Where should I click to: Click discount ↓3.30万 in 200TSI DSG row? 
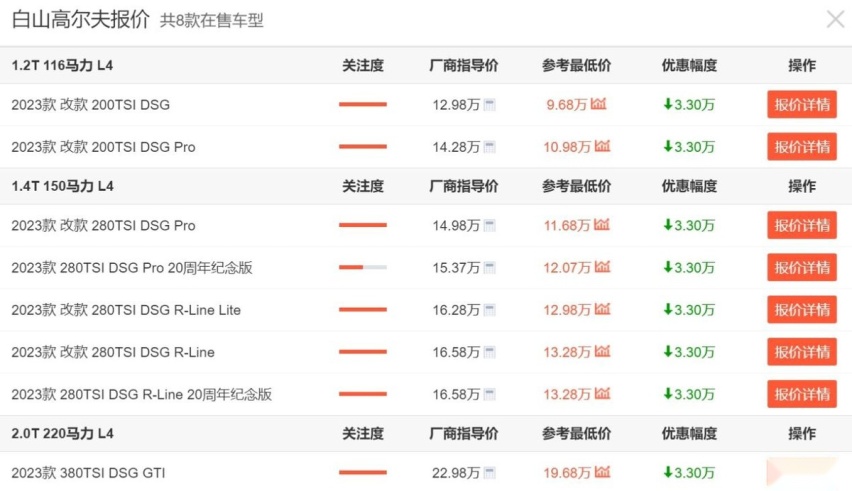click(689, 104)
